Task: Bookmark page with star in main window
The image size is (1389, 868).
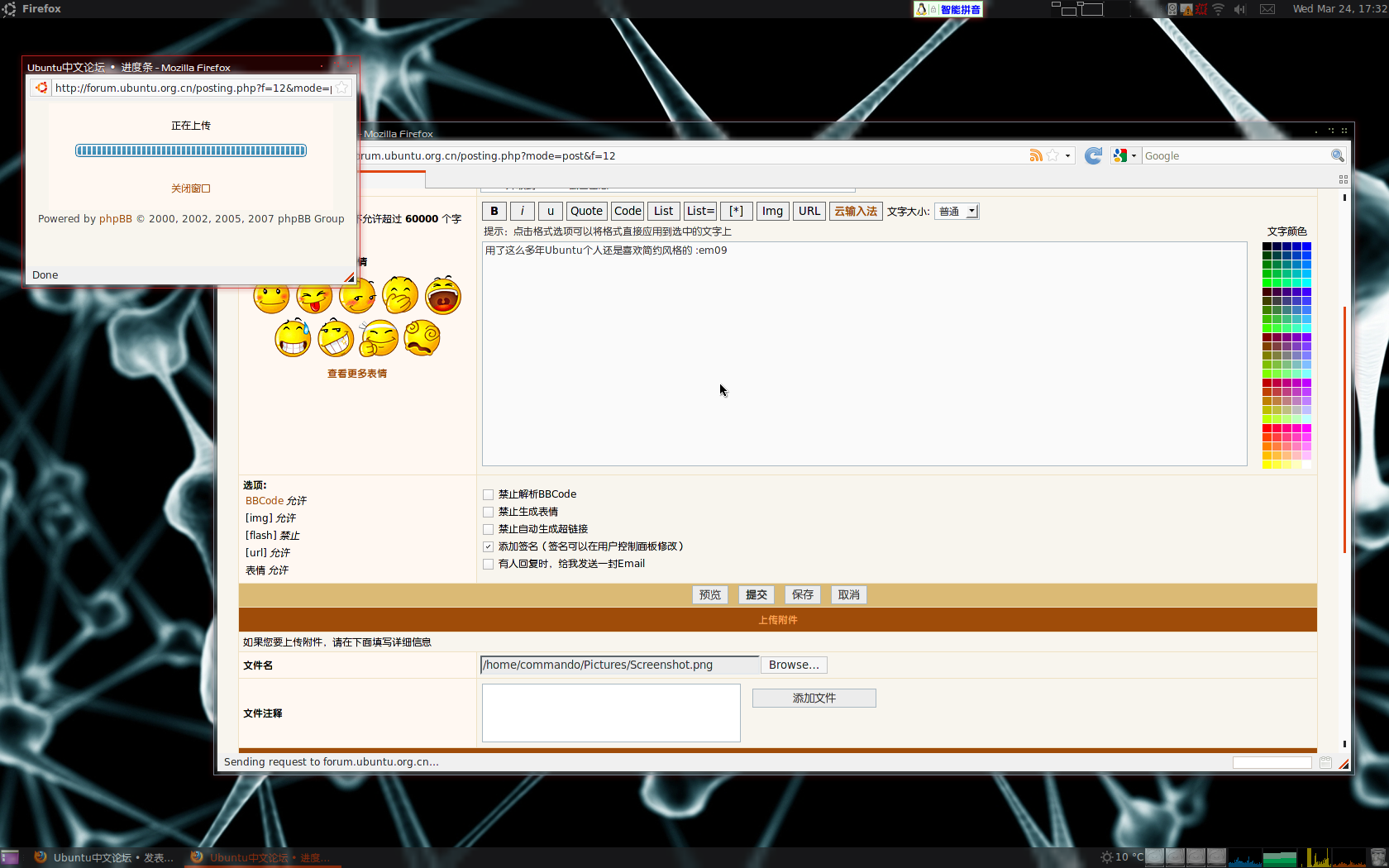Action: (1052, 155)
